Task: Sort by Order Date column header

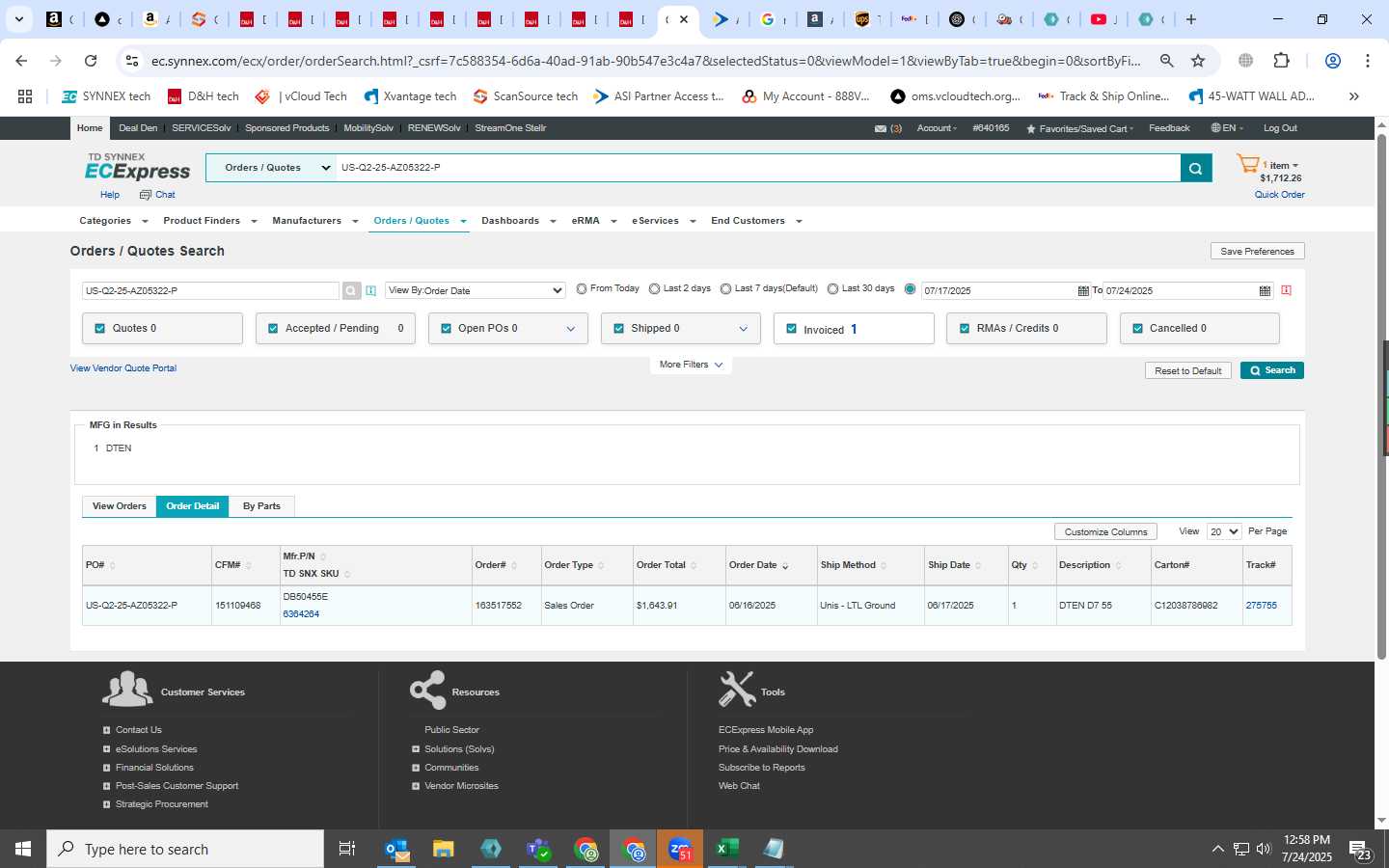Action: [x=758, y=565]
